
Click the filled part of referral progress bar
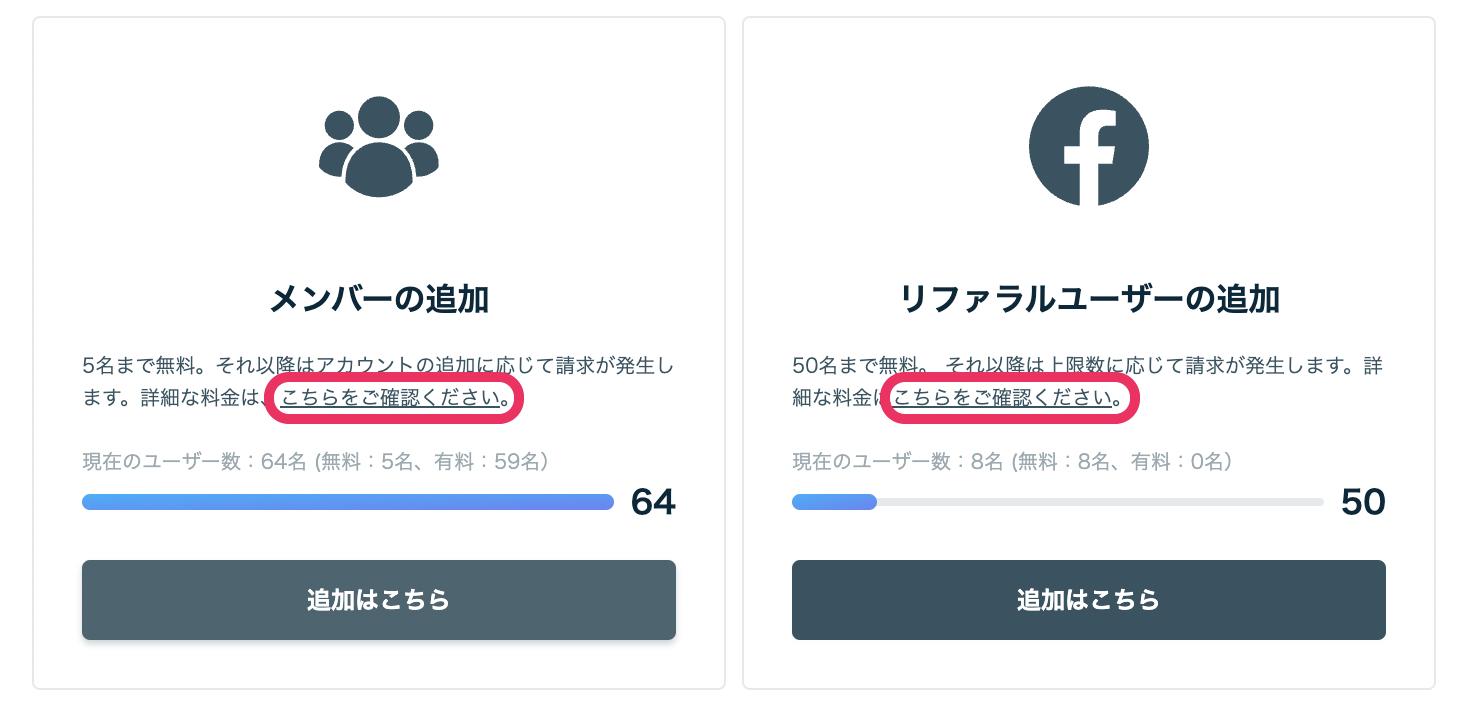(834, 502)
